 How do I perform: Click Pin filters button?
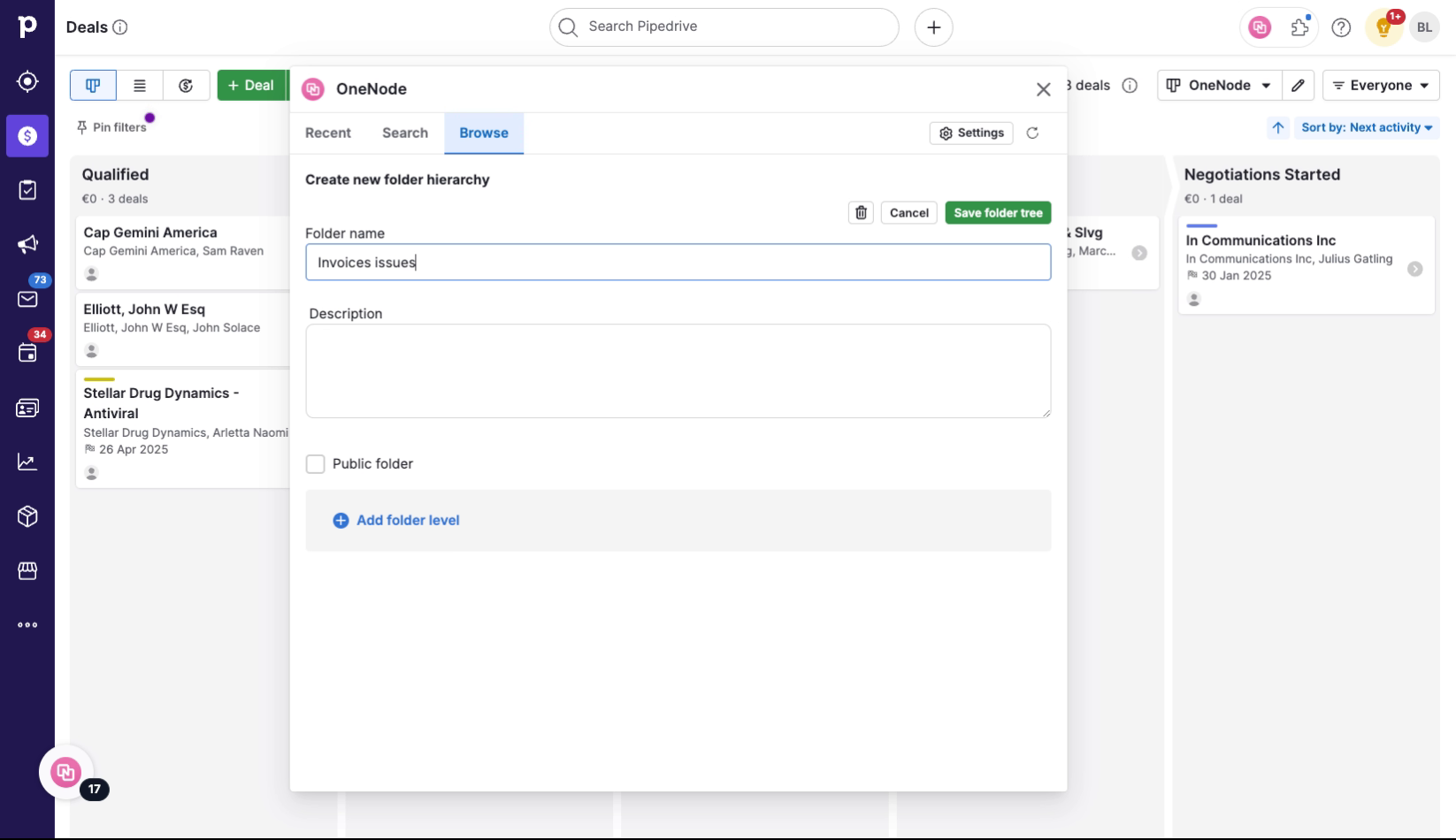pos(111,128)
